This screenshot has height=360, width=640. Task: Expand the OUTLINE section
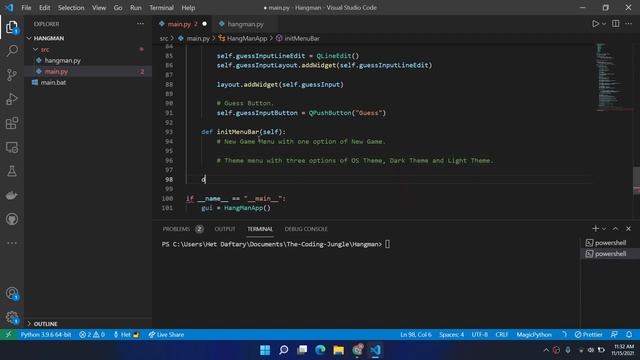[x=45, y=324]
